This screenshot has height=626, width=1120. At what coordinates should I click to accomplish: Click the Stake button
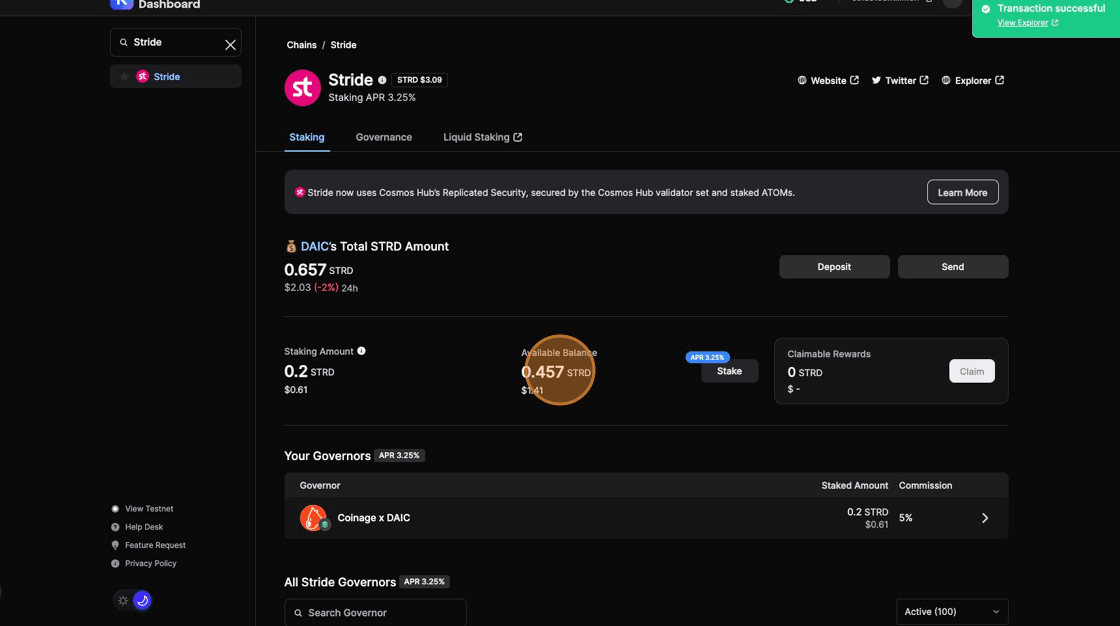(x=729, y=371)
